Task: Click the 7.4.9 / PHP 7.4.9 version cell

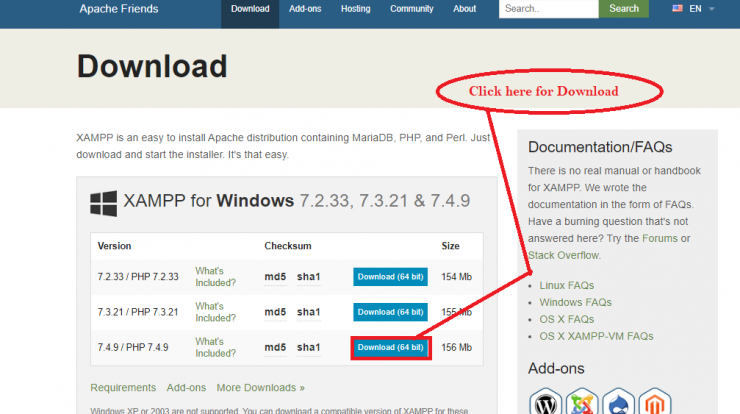Action: [x=133, y=347]
